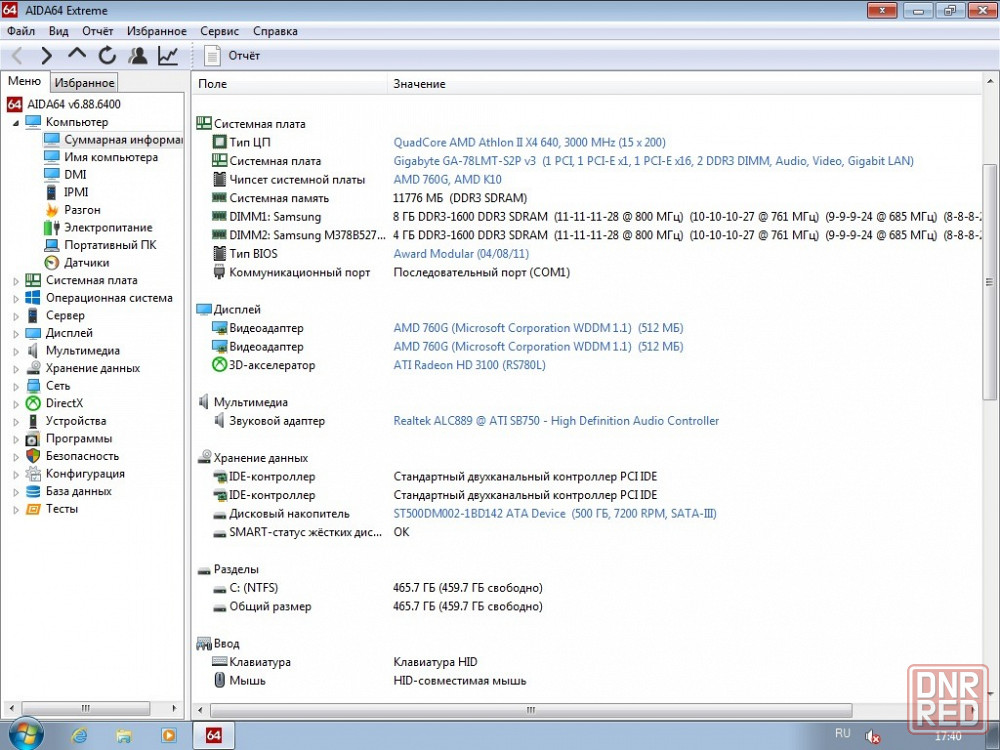Click the Отчёт report page icon

click(x=212, y=55)
